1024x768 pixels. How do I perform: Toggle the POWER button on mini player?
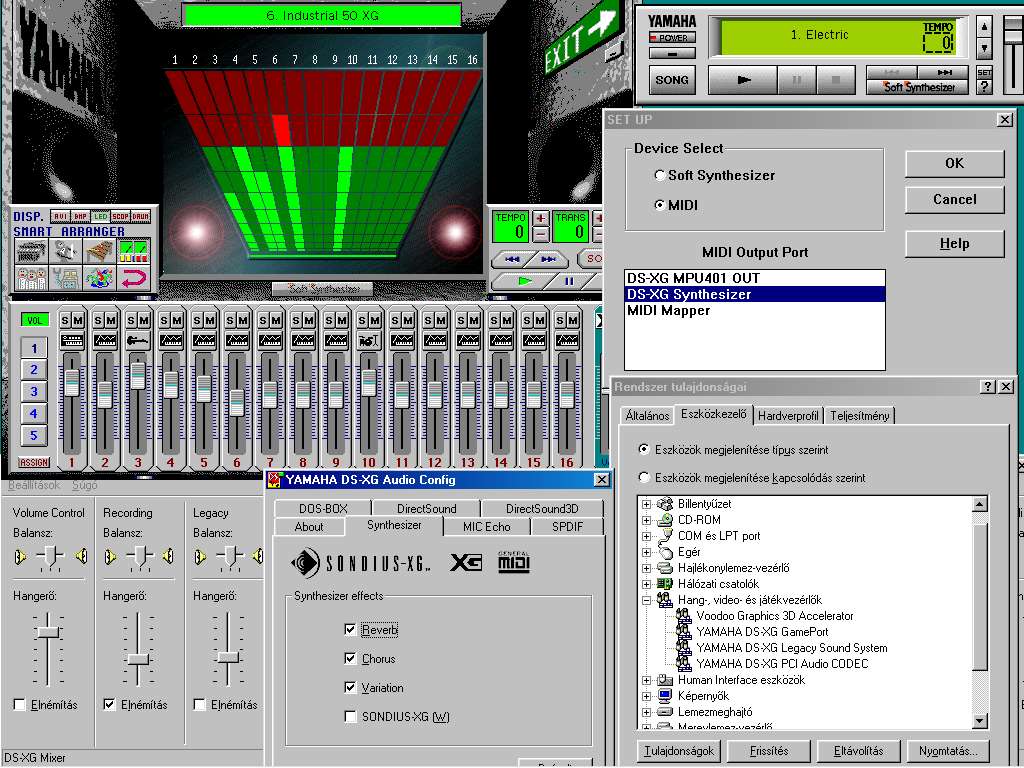pyautogui.click(x=672, y=38)
